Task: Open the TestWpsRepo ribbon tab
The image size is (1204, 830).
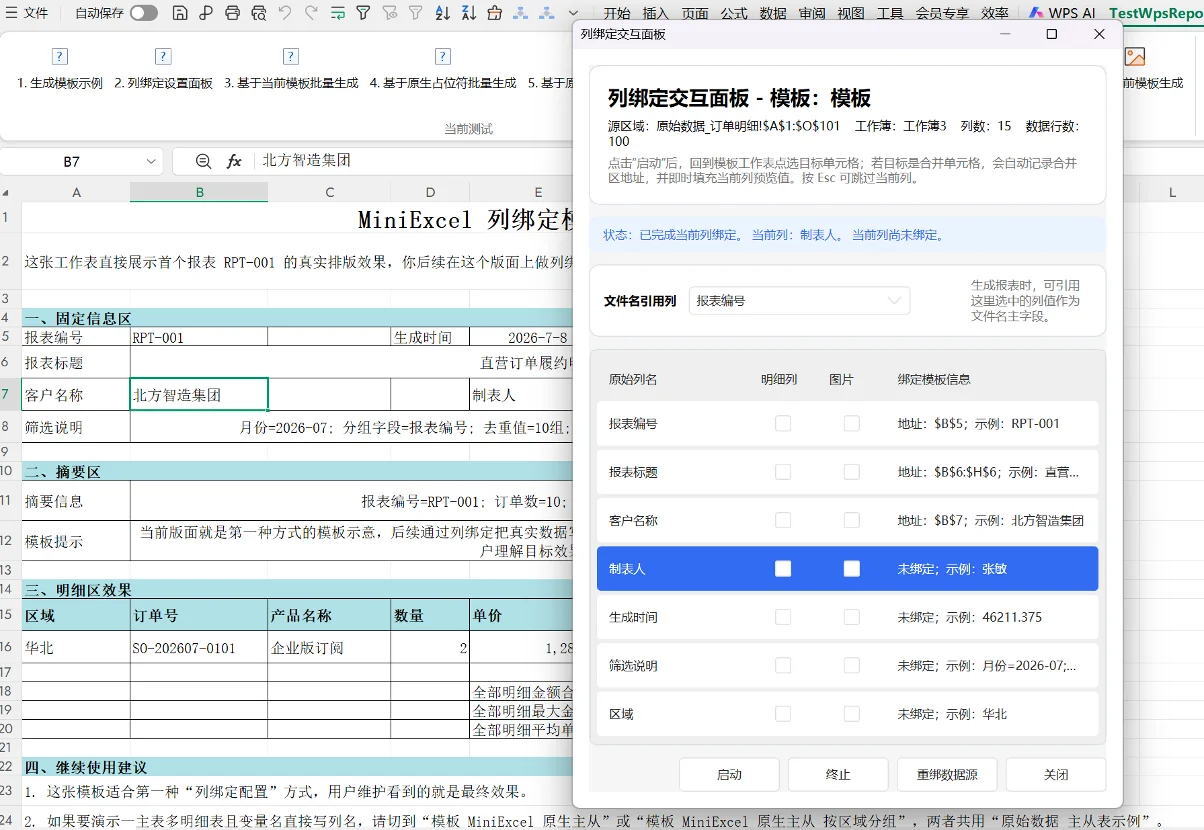Action: pyautogui.click(x=1155, y=13)
